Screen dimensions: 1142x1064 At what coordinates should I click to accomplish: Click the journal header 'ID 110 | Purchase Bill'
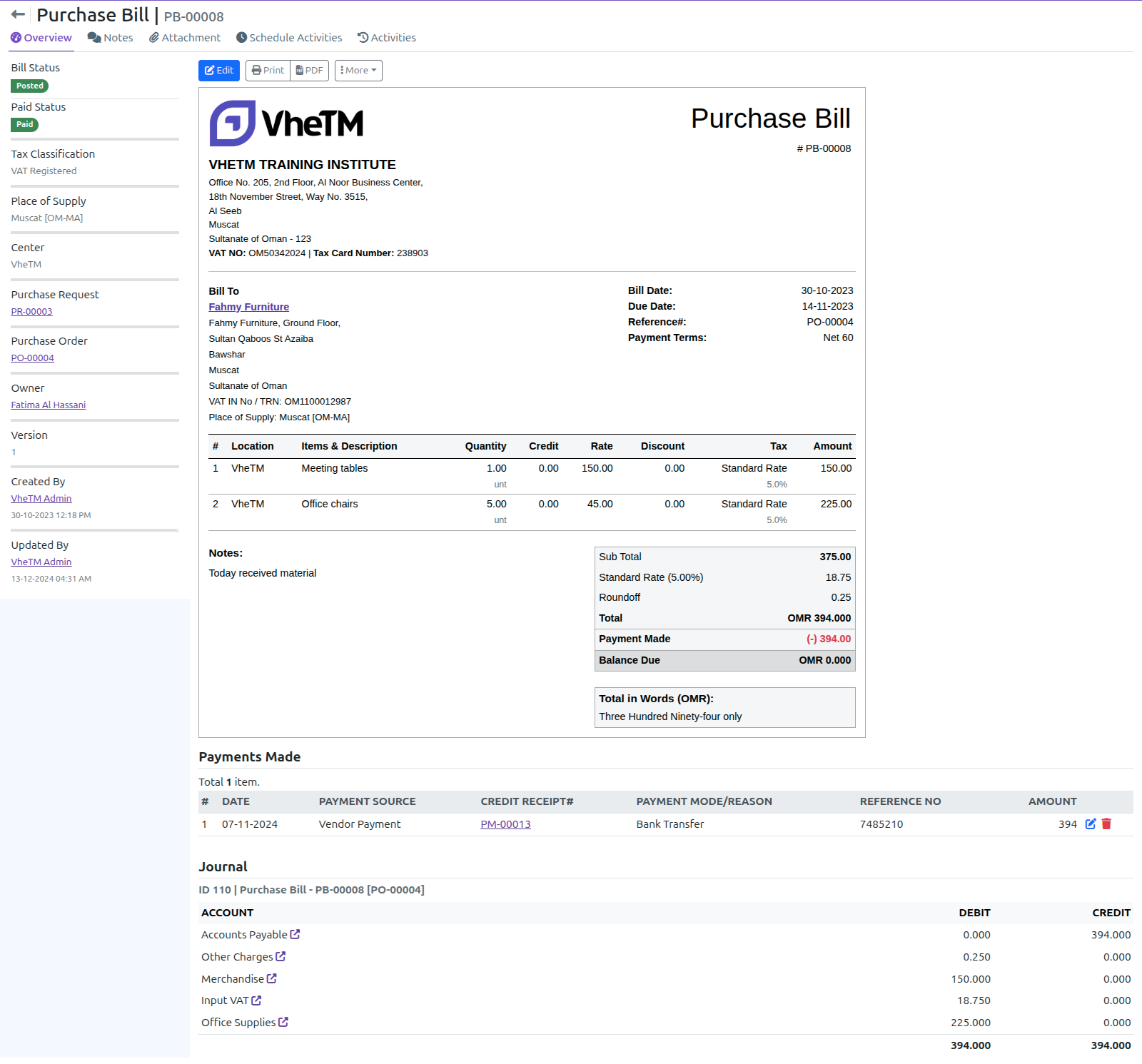311,890
